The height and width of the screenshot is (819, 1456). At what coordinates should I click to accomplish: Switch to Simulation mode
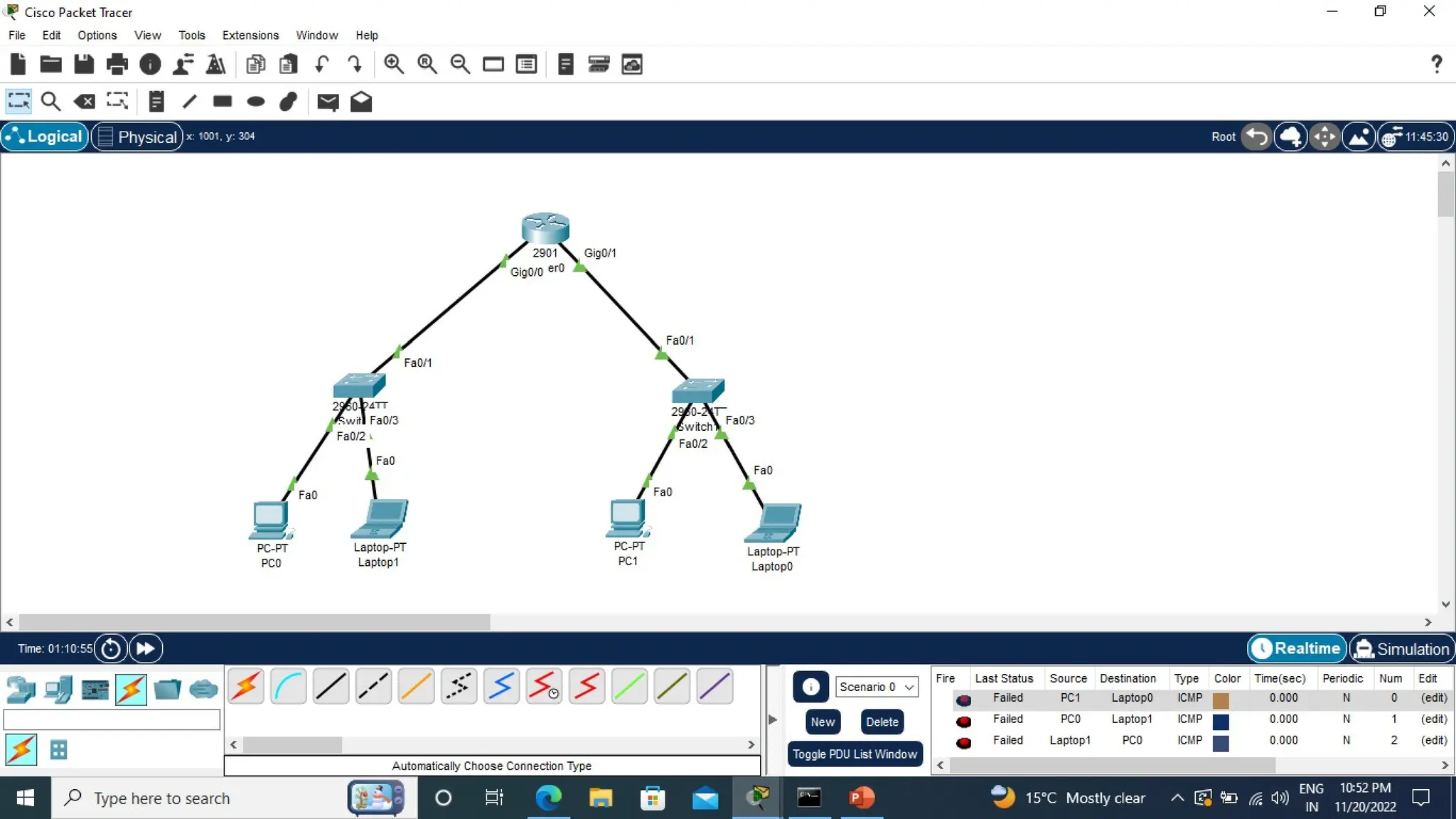[1402, 648]
